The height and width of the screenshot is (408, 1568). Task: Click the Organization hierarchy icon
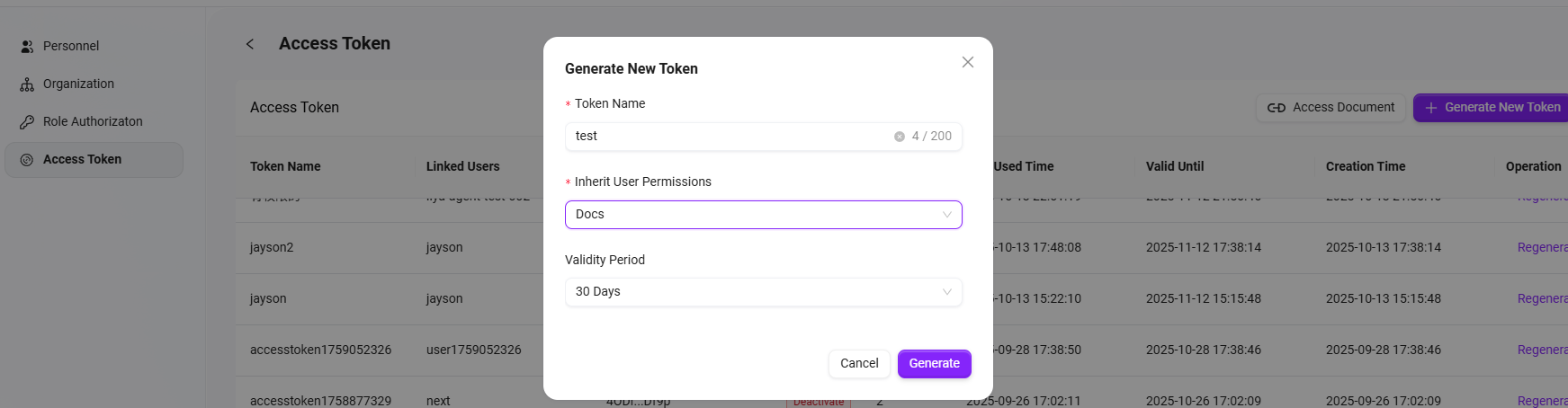pos(27,84)
